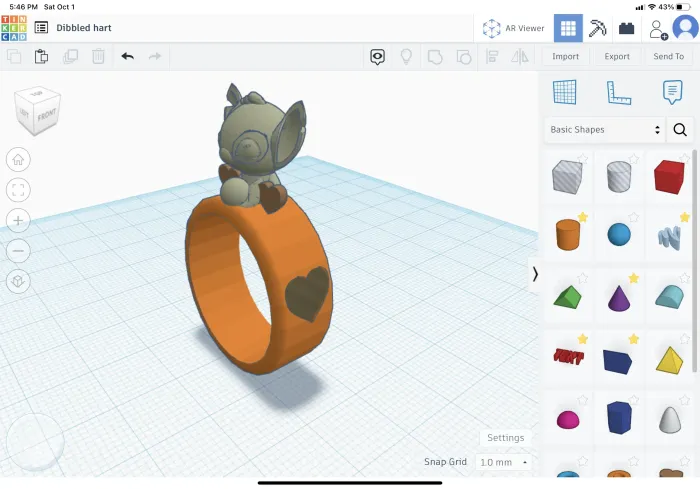This screenshot has height=489, width=700.
Task: Select the 3D Design grid view
Action: [x=568, y=28]
